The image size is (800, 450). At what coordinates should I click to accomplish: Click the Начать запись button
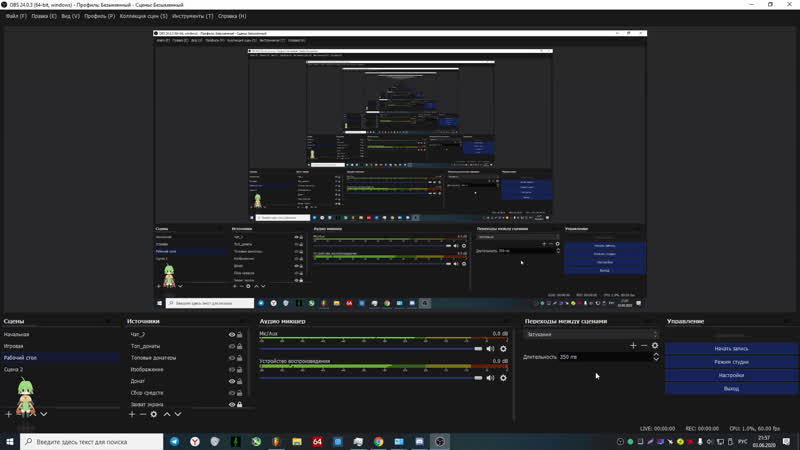click(731, 348)
